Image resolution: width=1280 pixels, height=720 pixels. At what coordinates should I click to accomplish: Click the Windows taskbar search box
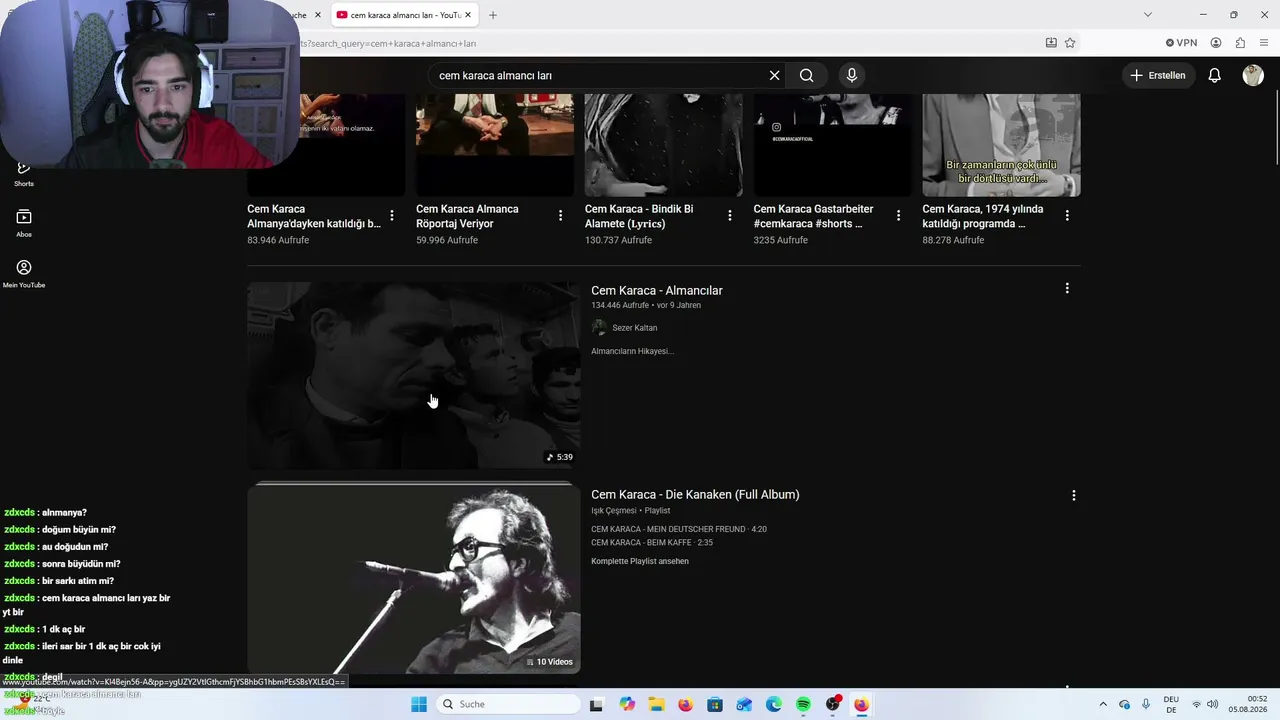509,704
